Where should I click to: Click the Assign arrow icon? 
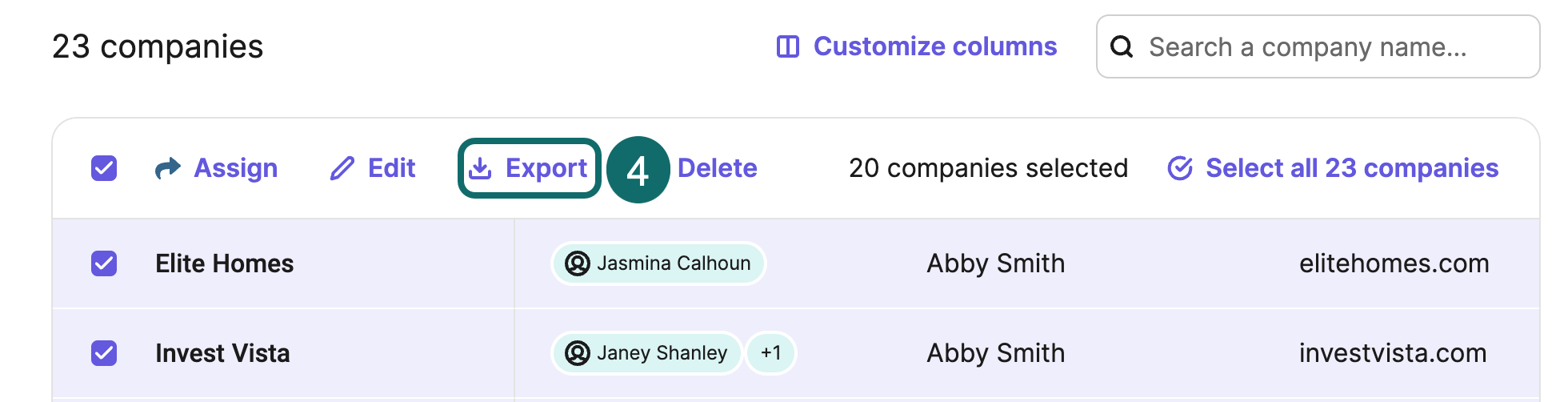168,168
